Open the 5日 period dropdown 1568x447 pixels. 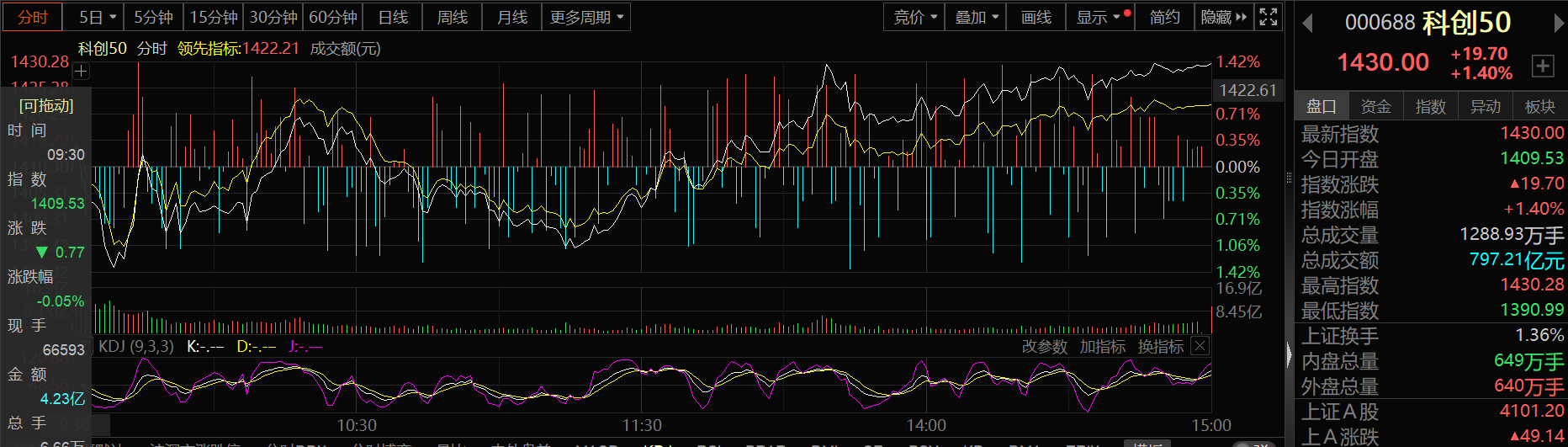coord(99,17)
